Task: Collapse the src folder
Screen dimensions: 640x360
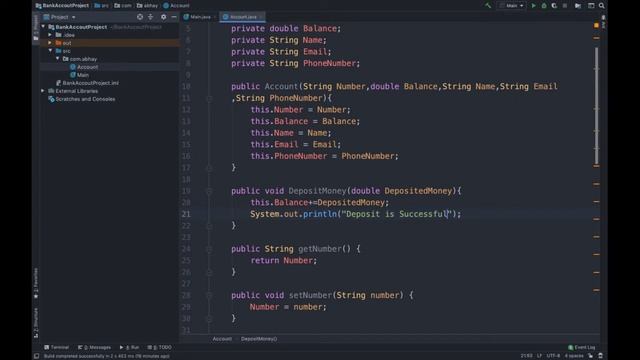Action: [50, 51]
